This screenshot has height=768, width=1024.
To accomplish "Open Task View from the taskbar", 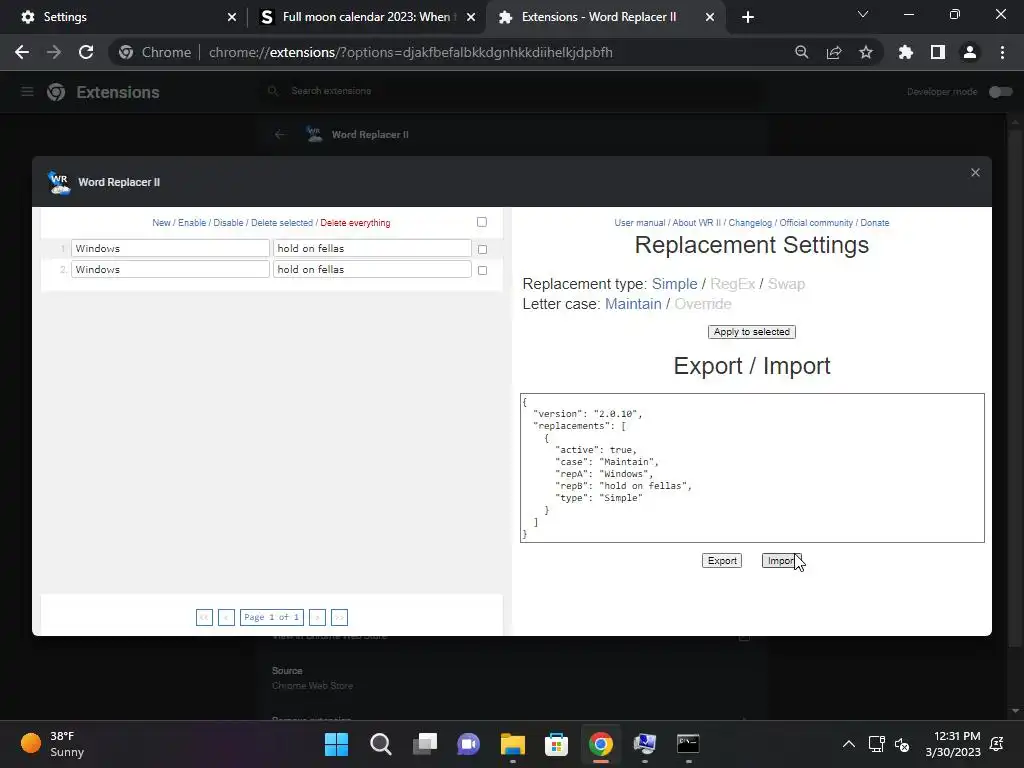I will click(425, 744).
